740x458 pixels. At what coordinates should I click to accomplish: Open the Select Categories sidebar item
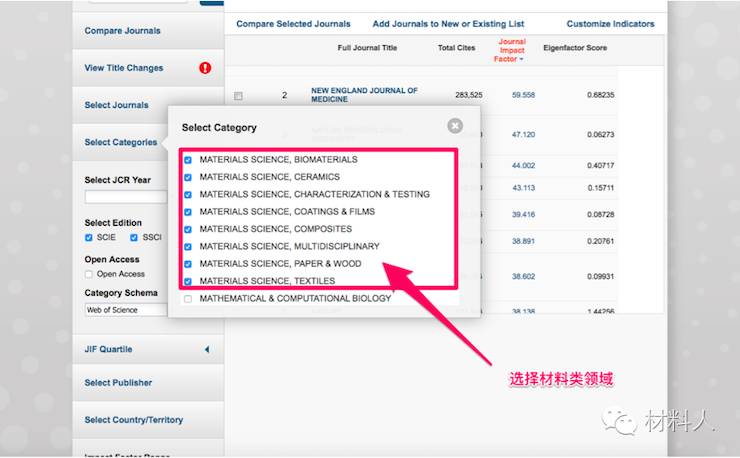tap(121, 142)
